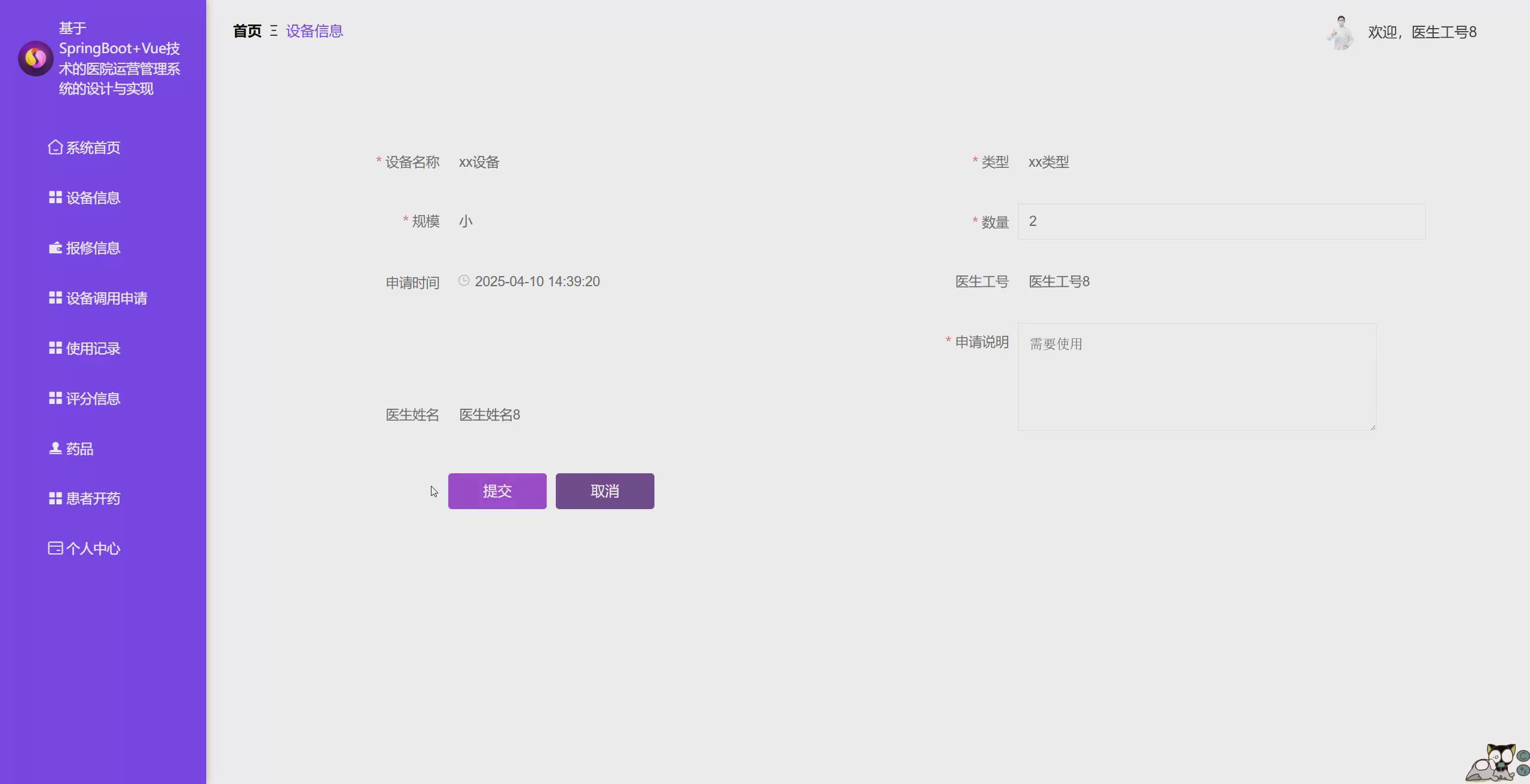The image size is (1530, 784).
Task: Select the 患者开药 grid icon
Action: coord(54,498)
